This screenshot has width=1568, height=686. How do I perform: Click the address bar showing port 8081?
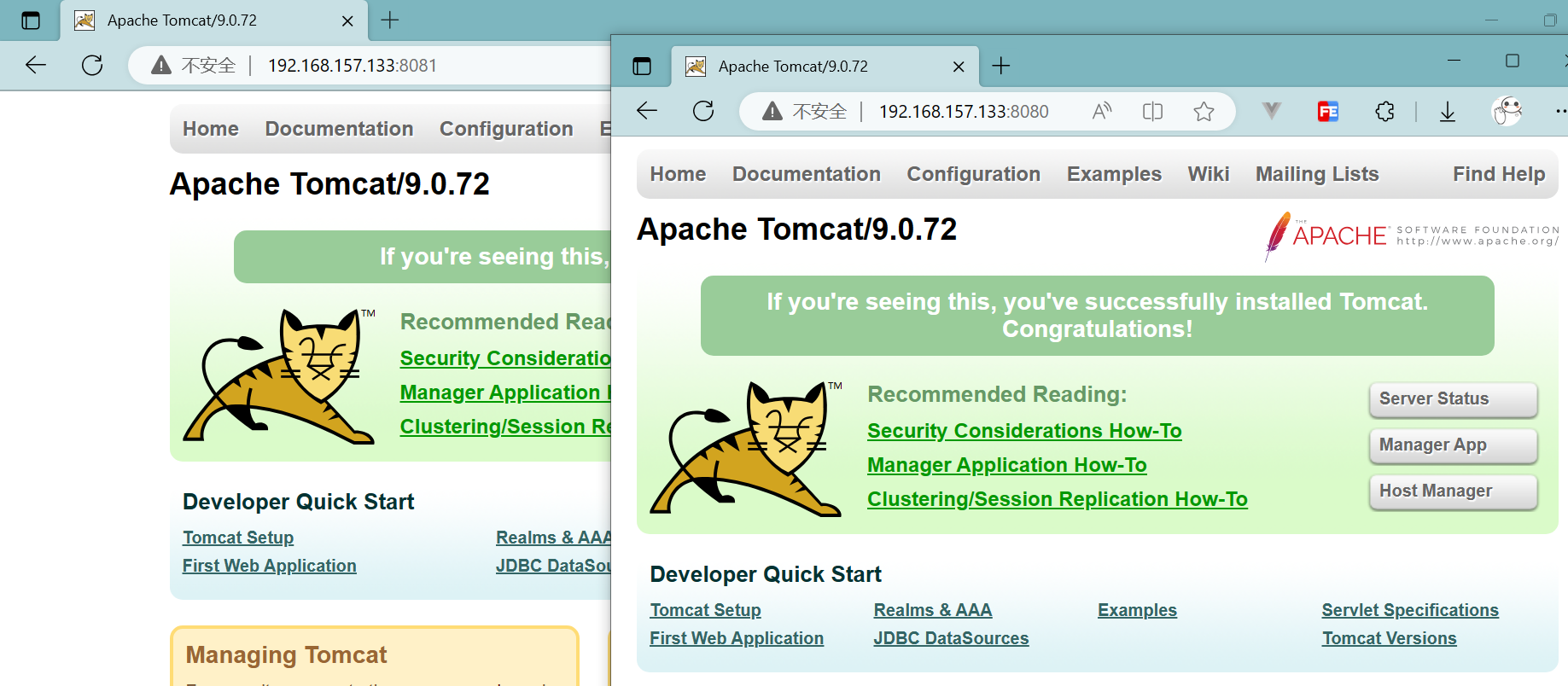click(x=353, y=66)
